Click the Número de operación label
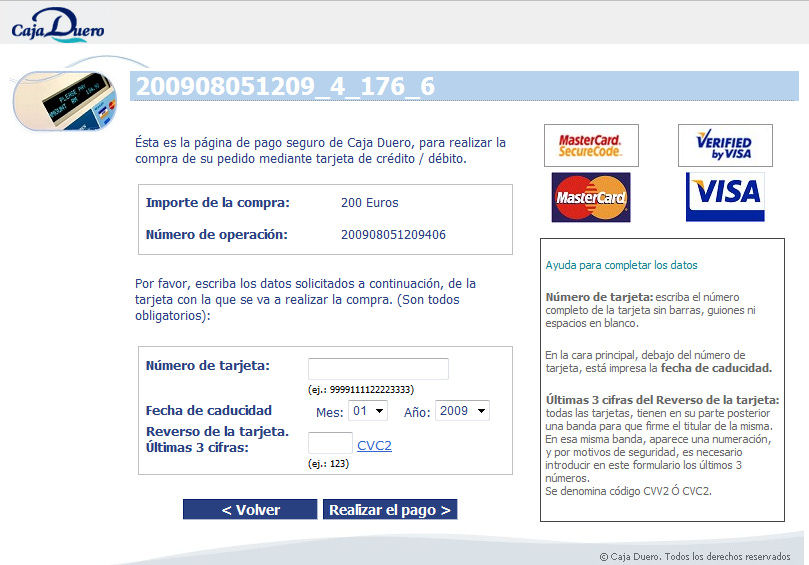The height and width of the screenshot is (565, 809). tap(217, 235)
